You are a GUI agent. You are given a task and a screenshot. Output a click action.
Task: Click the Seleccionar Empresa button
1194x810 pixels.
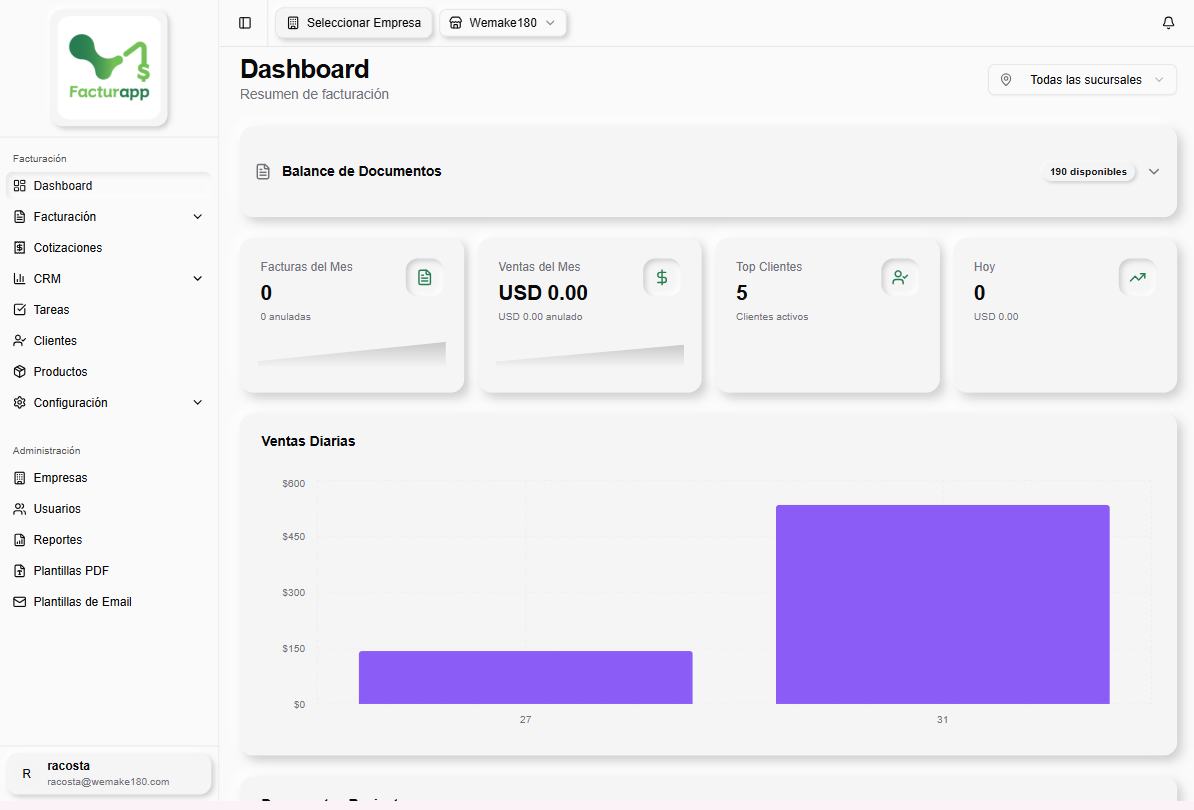pos(354,22)
